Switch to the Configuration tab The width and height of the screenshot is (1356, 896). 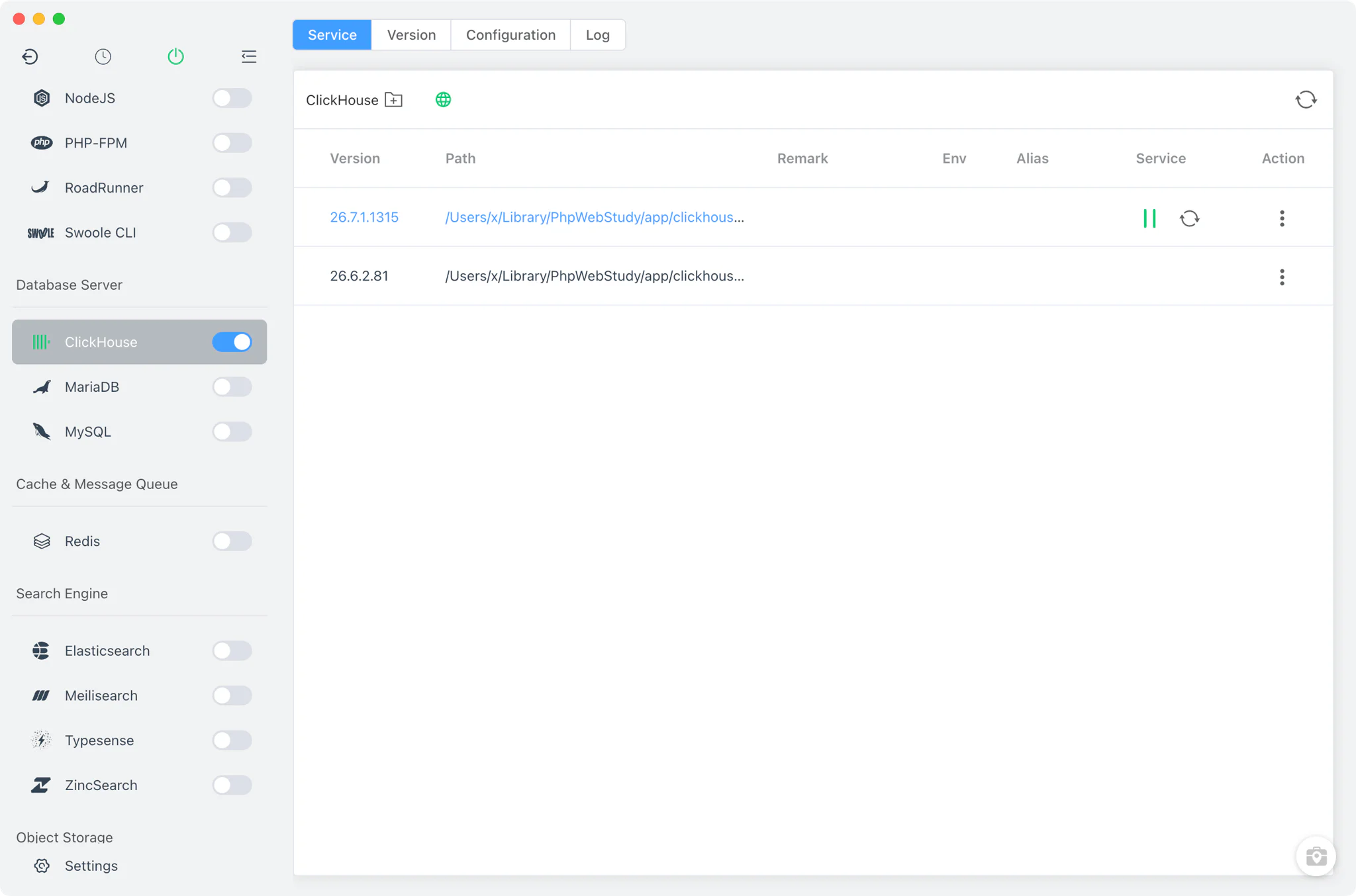[x=510, y=35]
